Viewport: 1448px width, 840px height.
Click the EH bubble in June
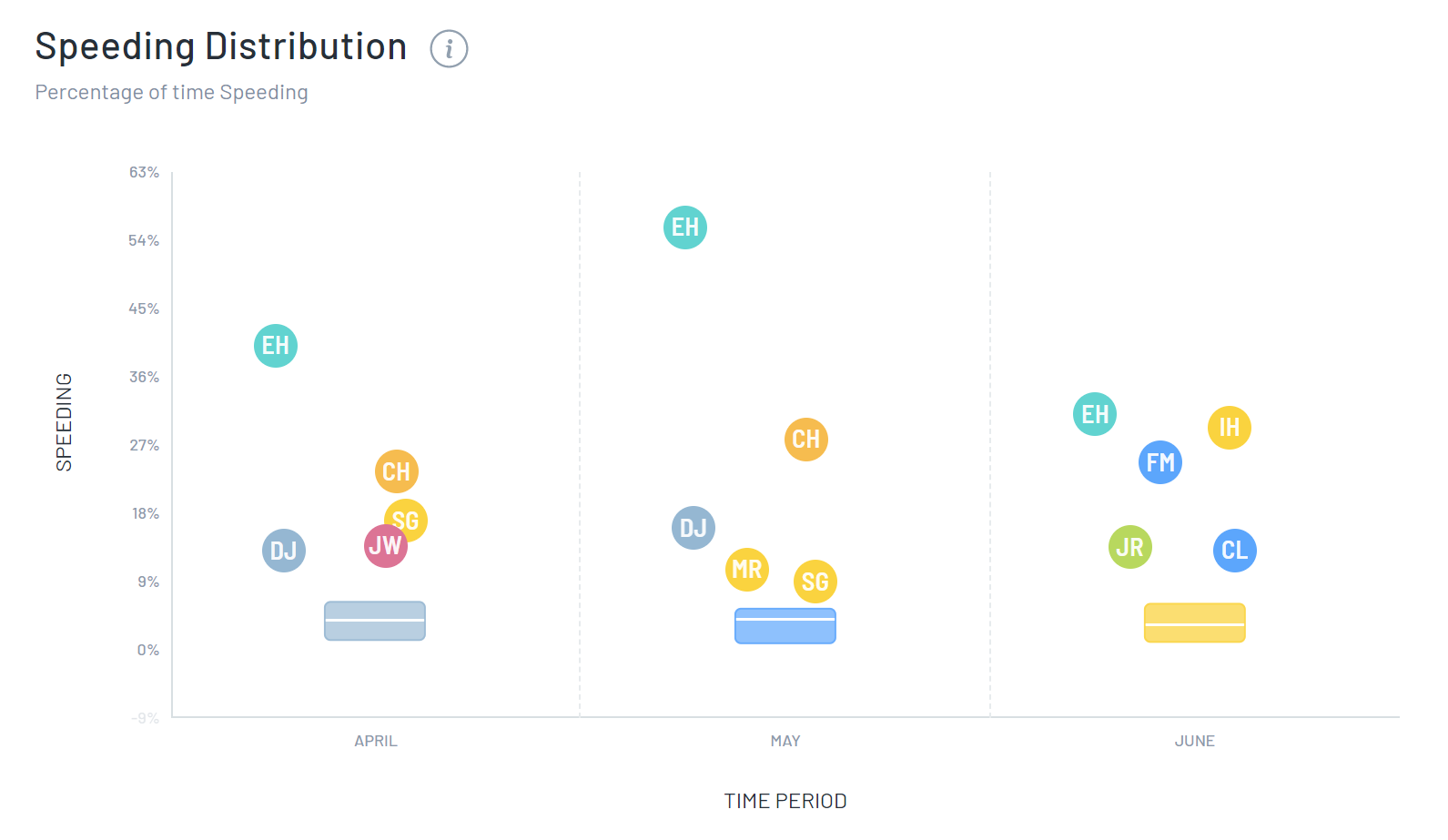(1095, 414)
